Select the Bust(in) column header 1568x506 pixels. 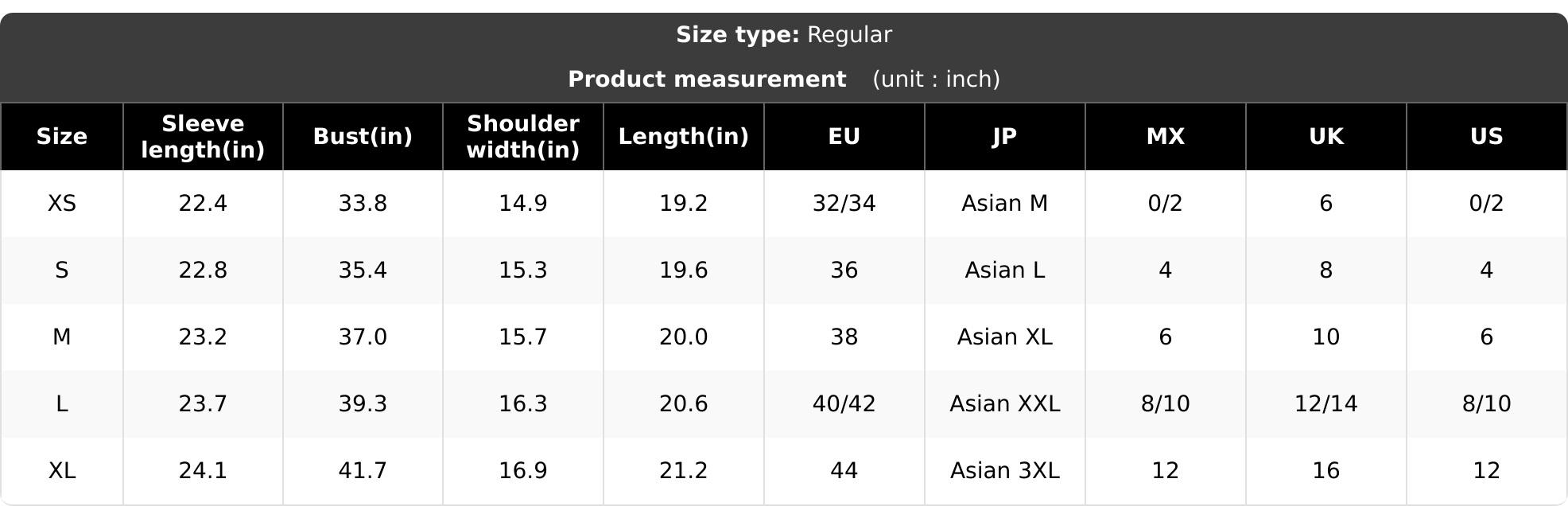click(363, 137)
